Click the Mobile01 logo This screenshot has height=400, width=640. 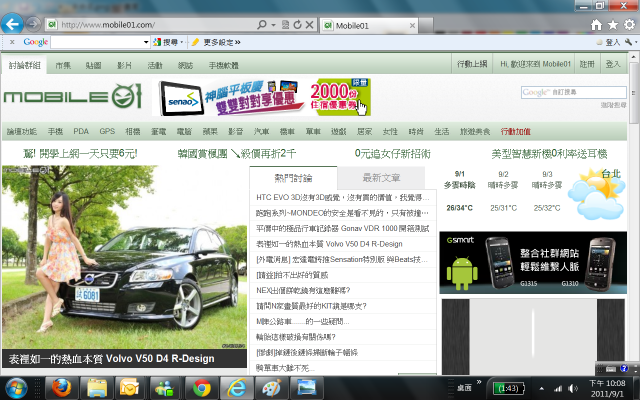(x=73, y=96)
